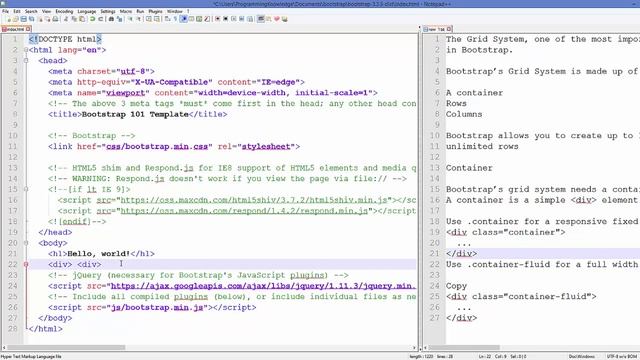Click the Cut toolbar icon
640x360 pixels.
(x=66, y=19)
